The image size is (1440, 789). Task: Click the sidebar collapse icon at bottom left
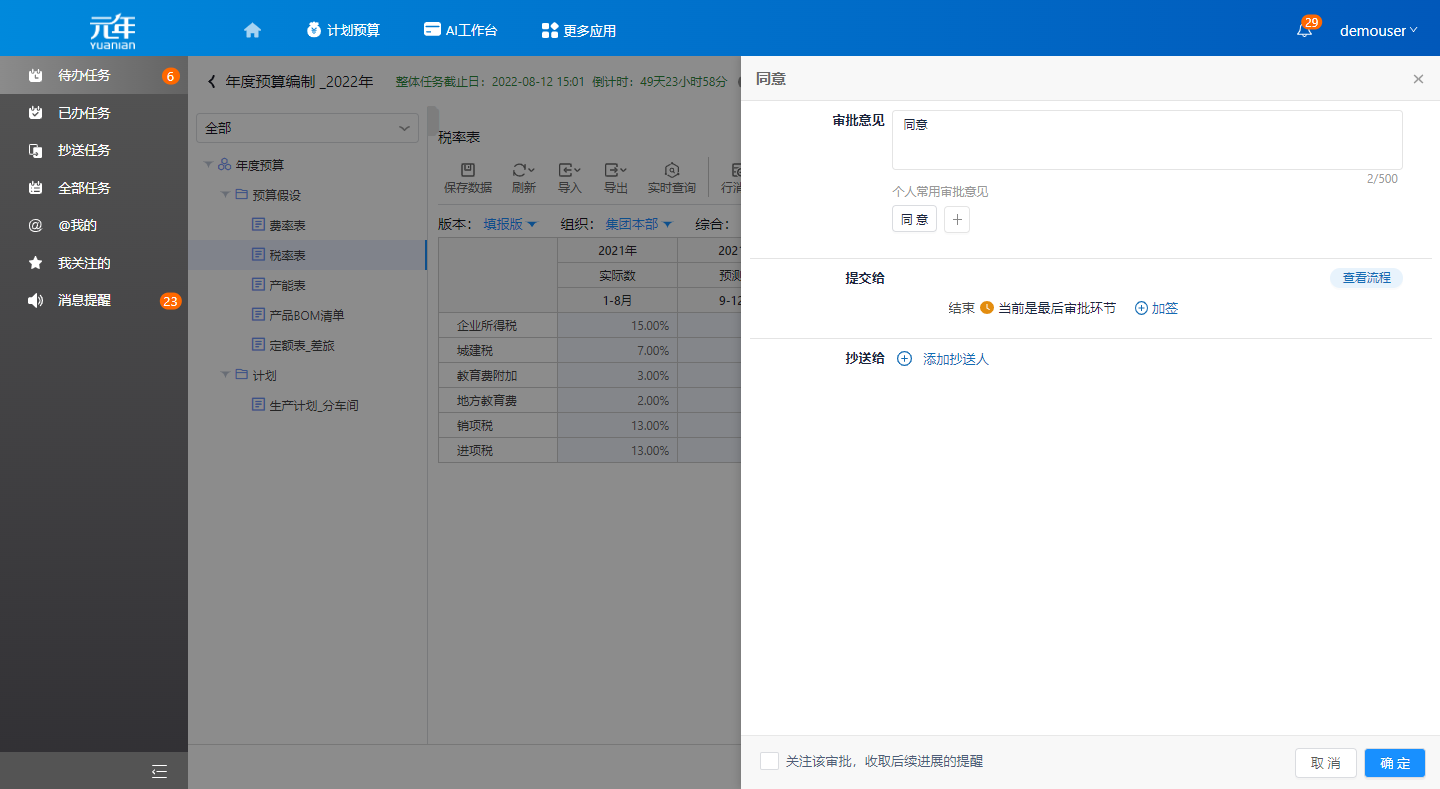pos(159,771)
